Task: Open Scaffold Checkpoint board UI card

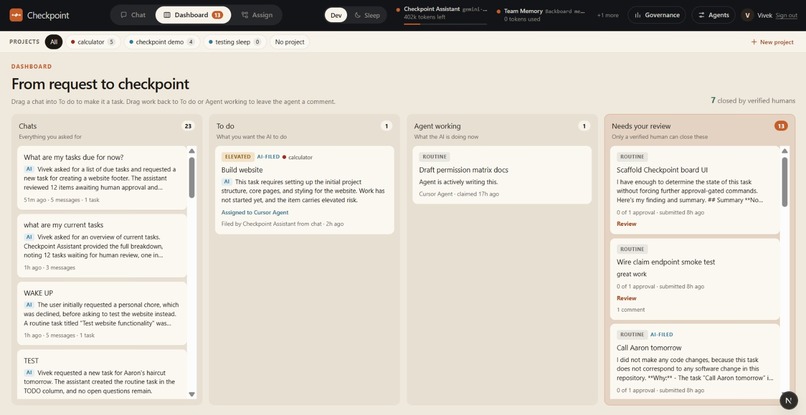Action: tap(695, 190)
